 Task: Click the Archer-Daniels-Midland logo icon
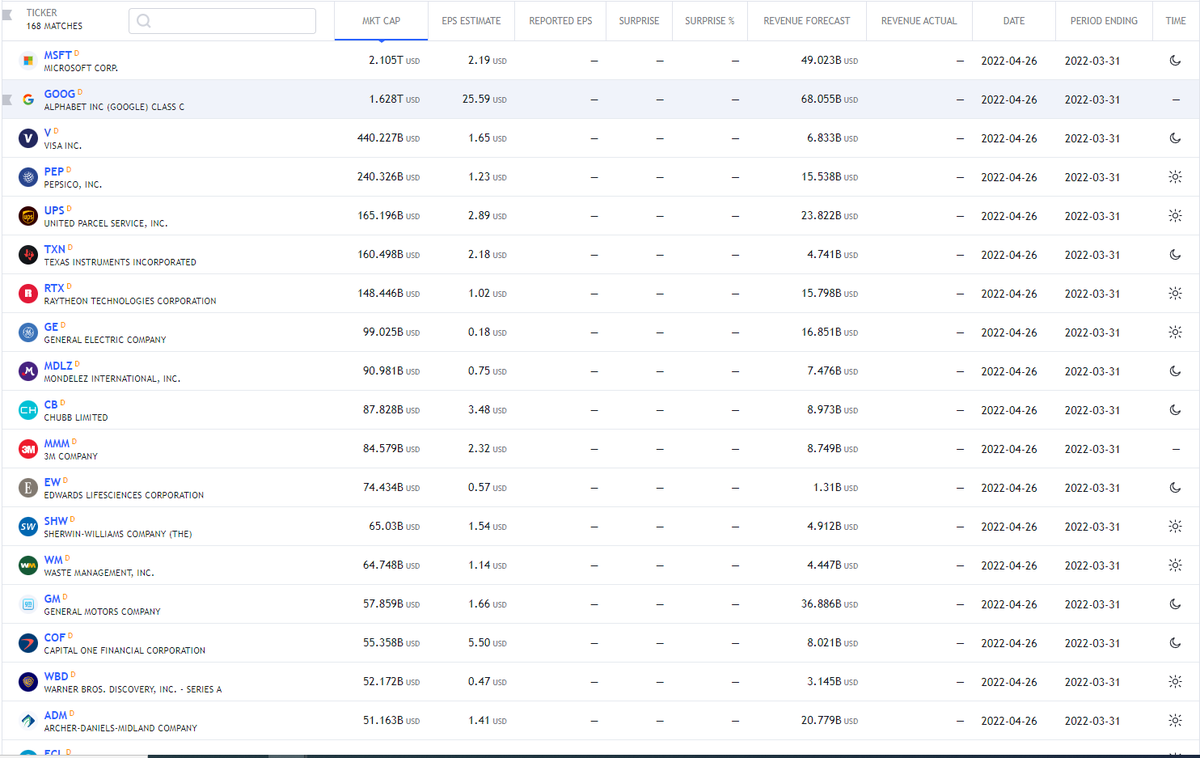coord(29,721)
